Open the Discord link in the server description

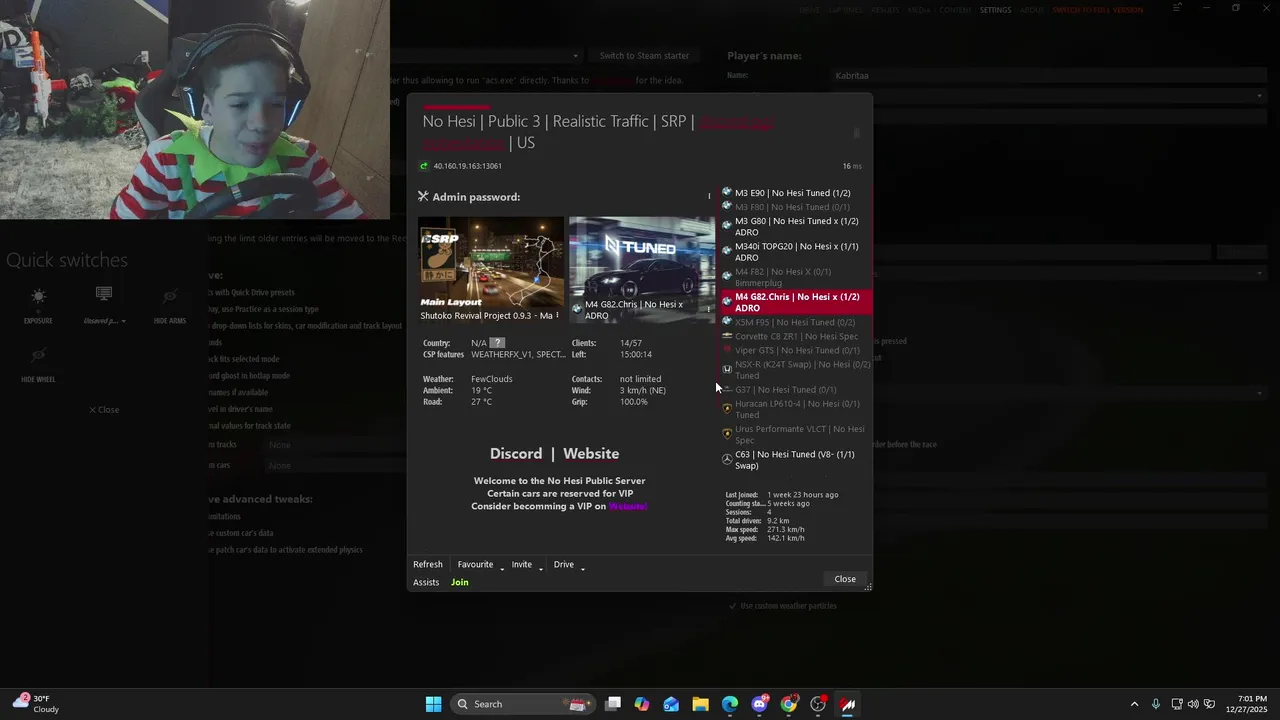516,453
